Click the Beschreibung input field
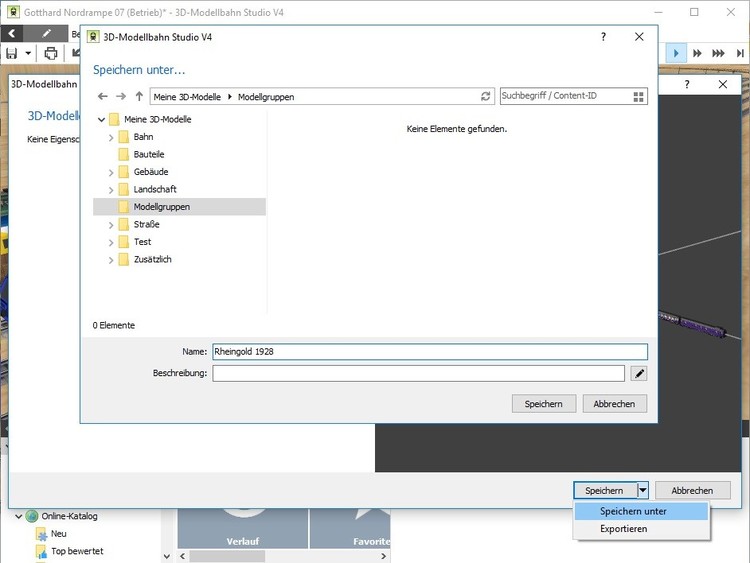The image size is (750, 563). pos(419,374)
